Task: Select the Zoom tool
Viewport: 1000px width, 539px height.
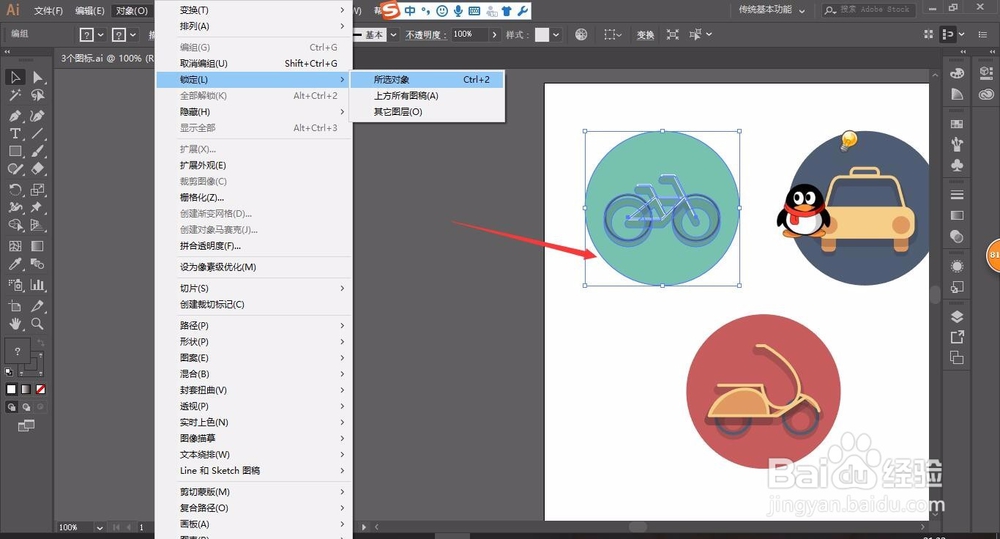Action: click(x=38, y=323)
